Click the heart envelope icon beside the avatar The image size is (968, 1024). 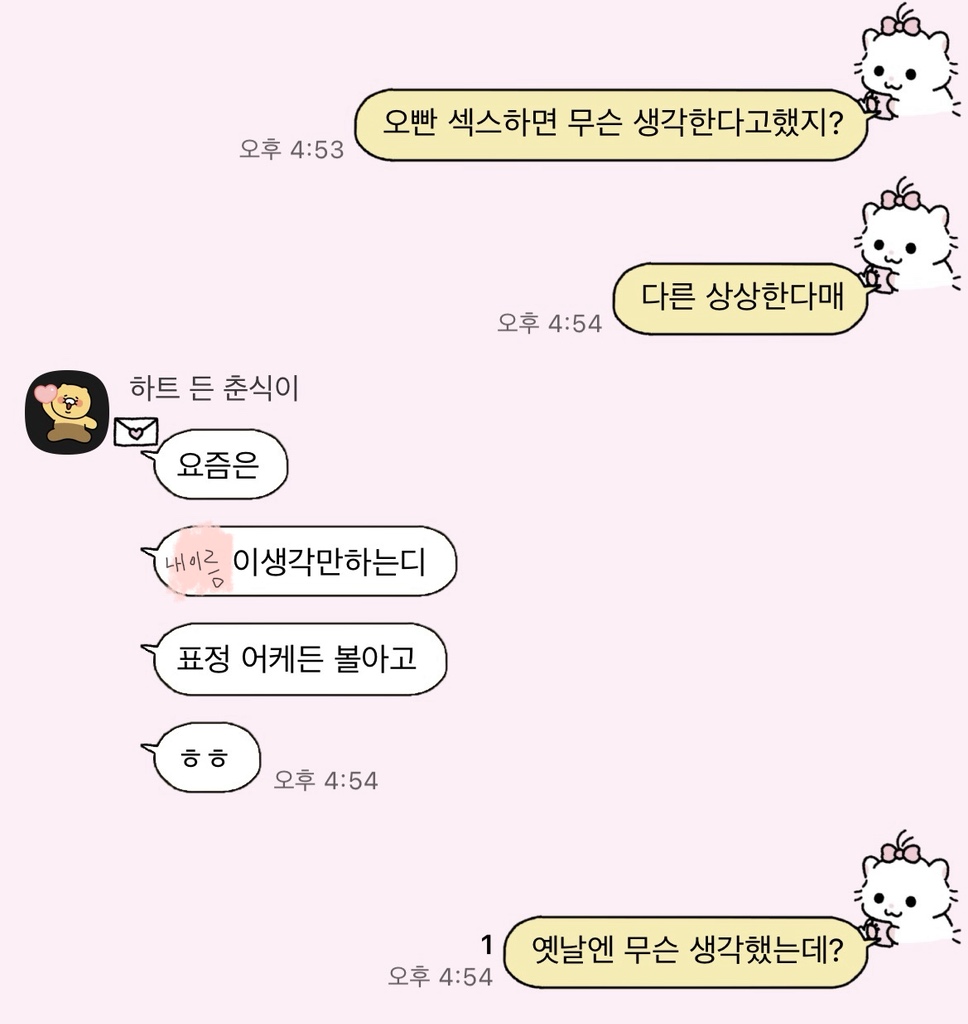[x=136, y=432]
